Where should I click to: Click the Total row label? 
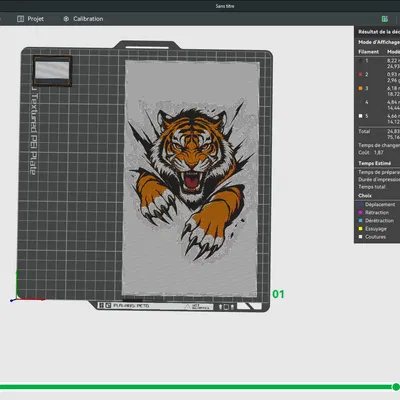(x=364, y=131)
